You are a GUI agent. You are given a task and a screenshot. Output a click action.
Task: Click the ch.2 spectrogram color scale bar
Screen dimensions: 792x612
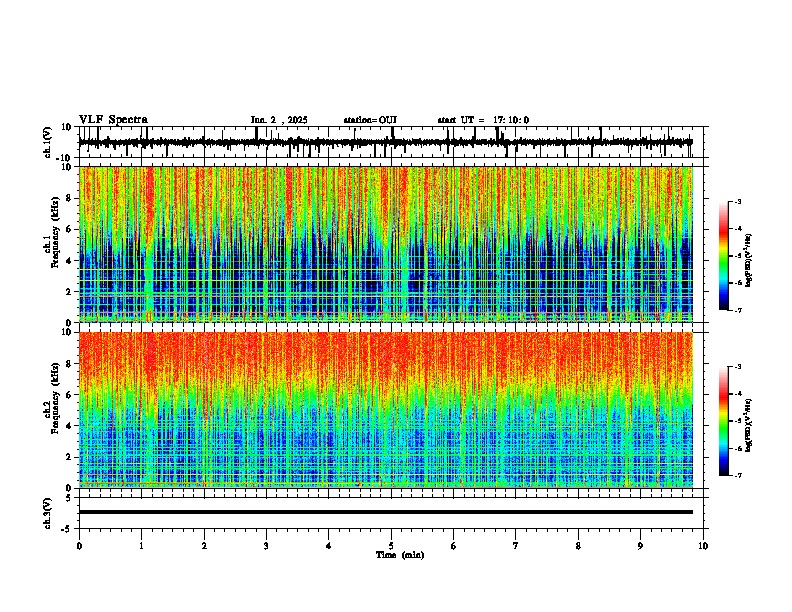coord(724,421)
